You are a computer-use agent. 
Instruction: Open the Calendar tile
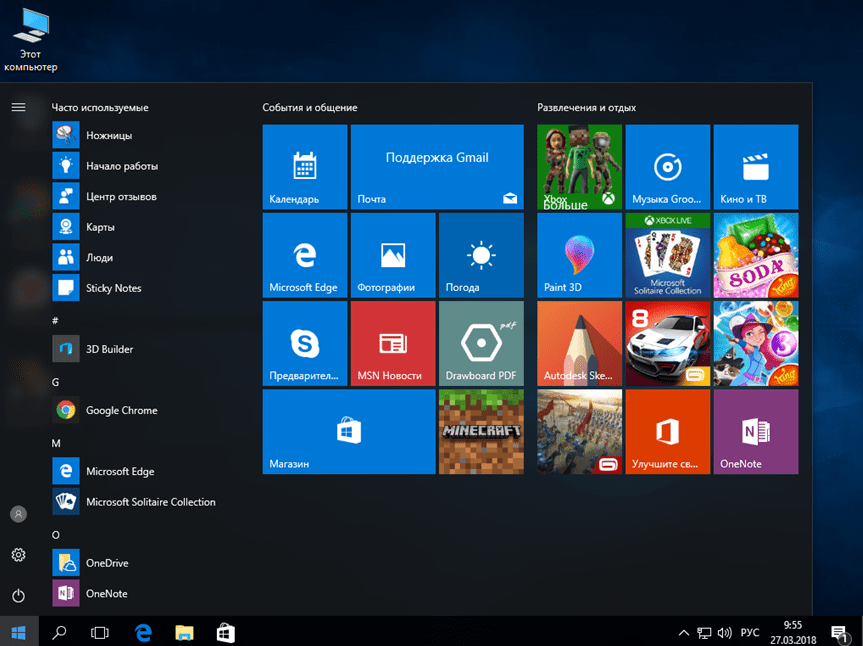tap(304, 167)
